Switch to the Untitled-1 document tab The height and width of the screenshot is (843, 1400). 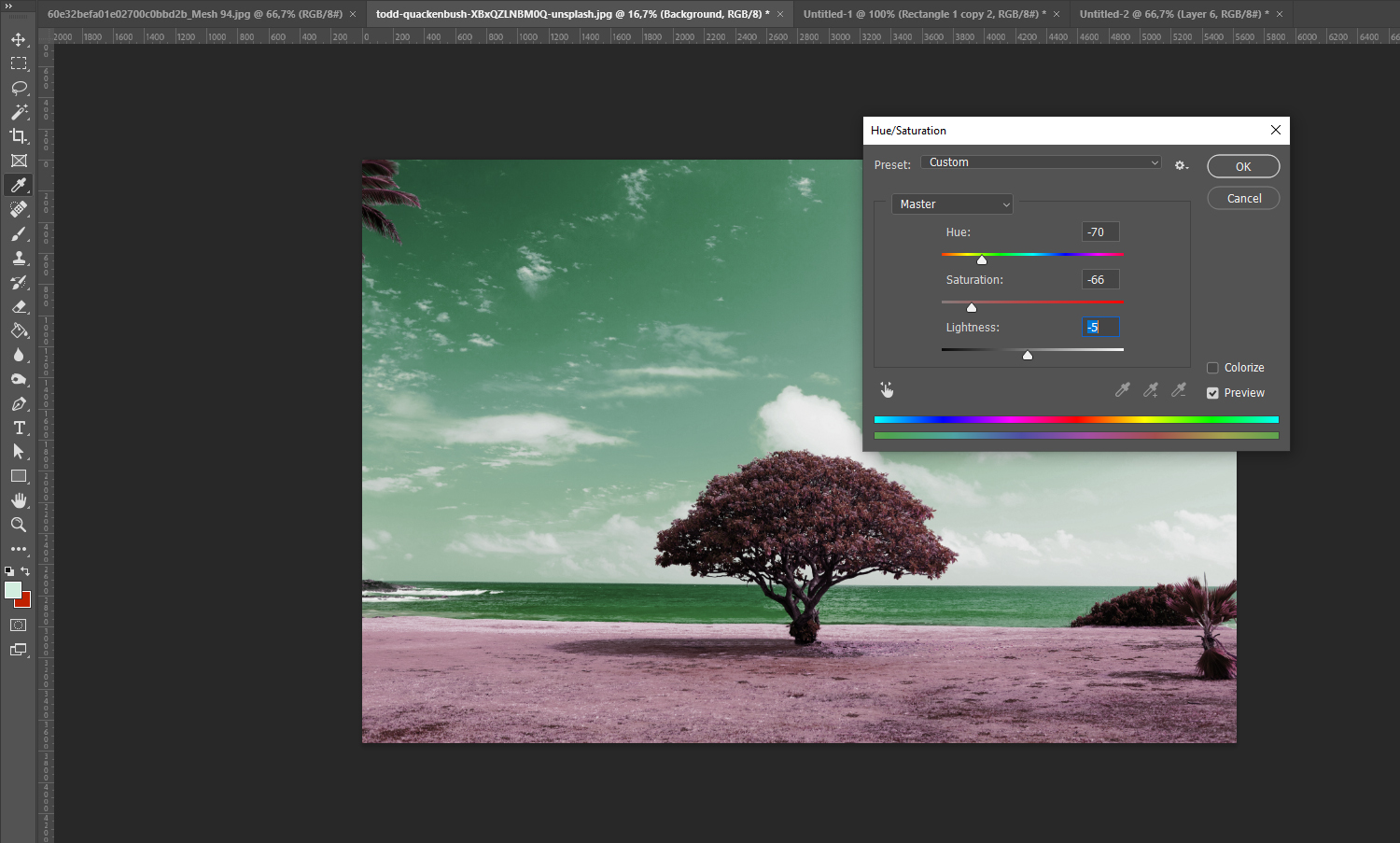pos(924,14)
